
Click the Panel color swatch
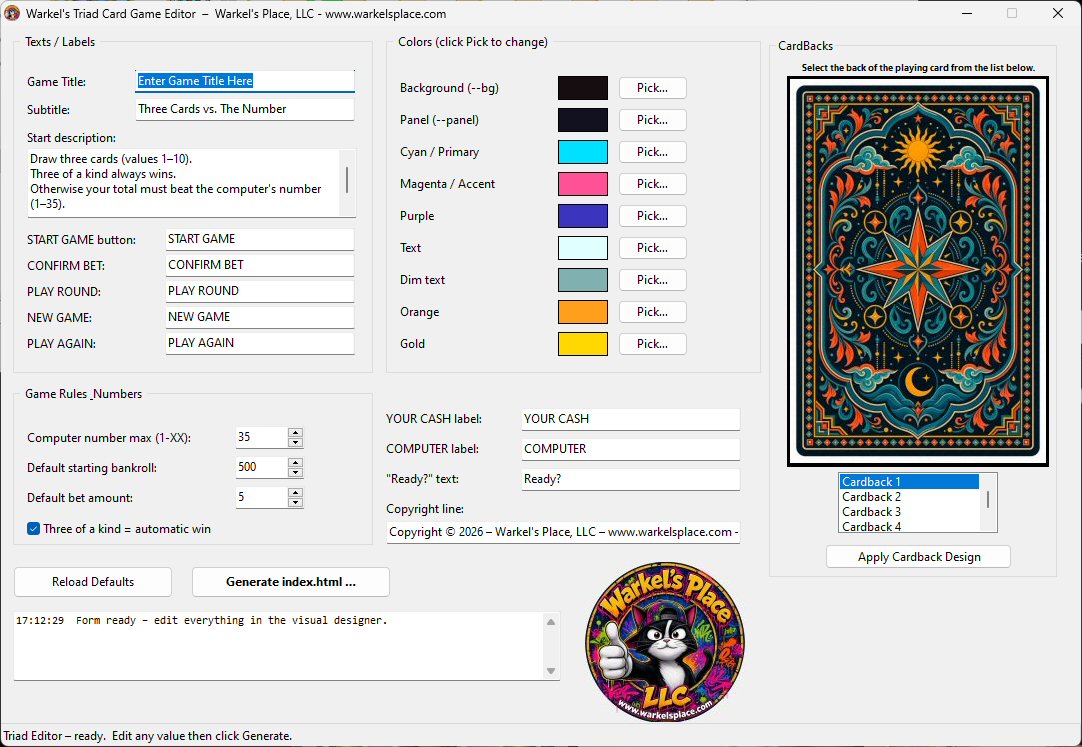tap(583, 120)
